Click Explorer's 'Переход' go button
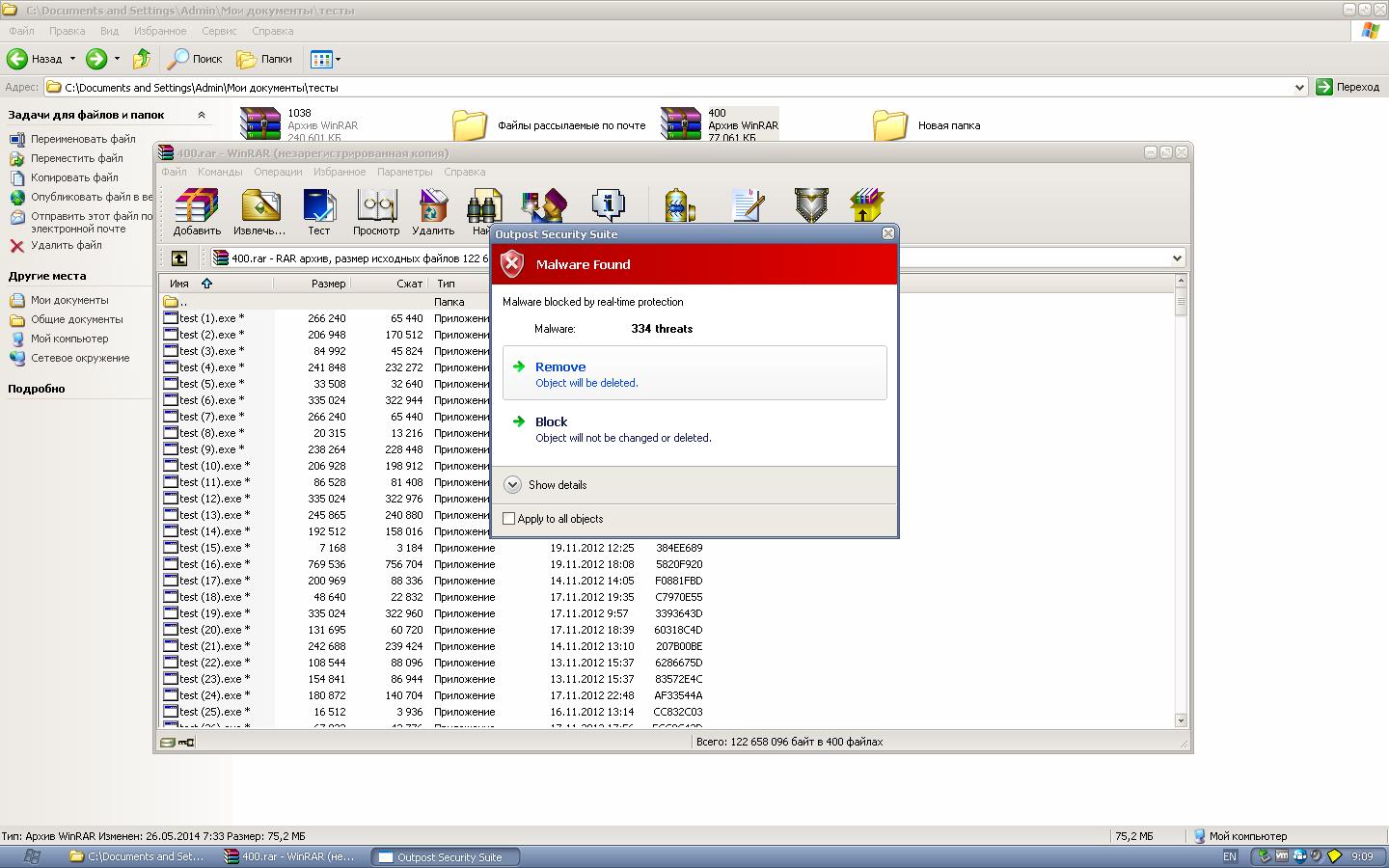The width and height of the screenshot is (1389, 868). pyautogui.click(x=1348, y=87)
